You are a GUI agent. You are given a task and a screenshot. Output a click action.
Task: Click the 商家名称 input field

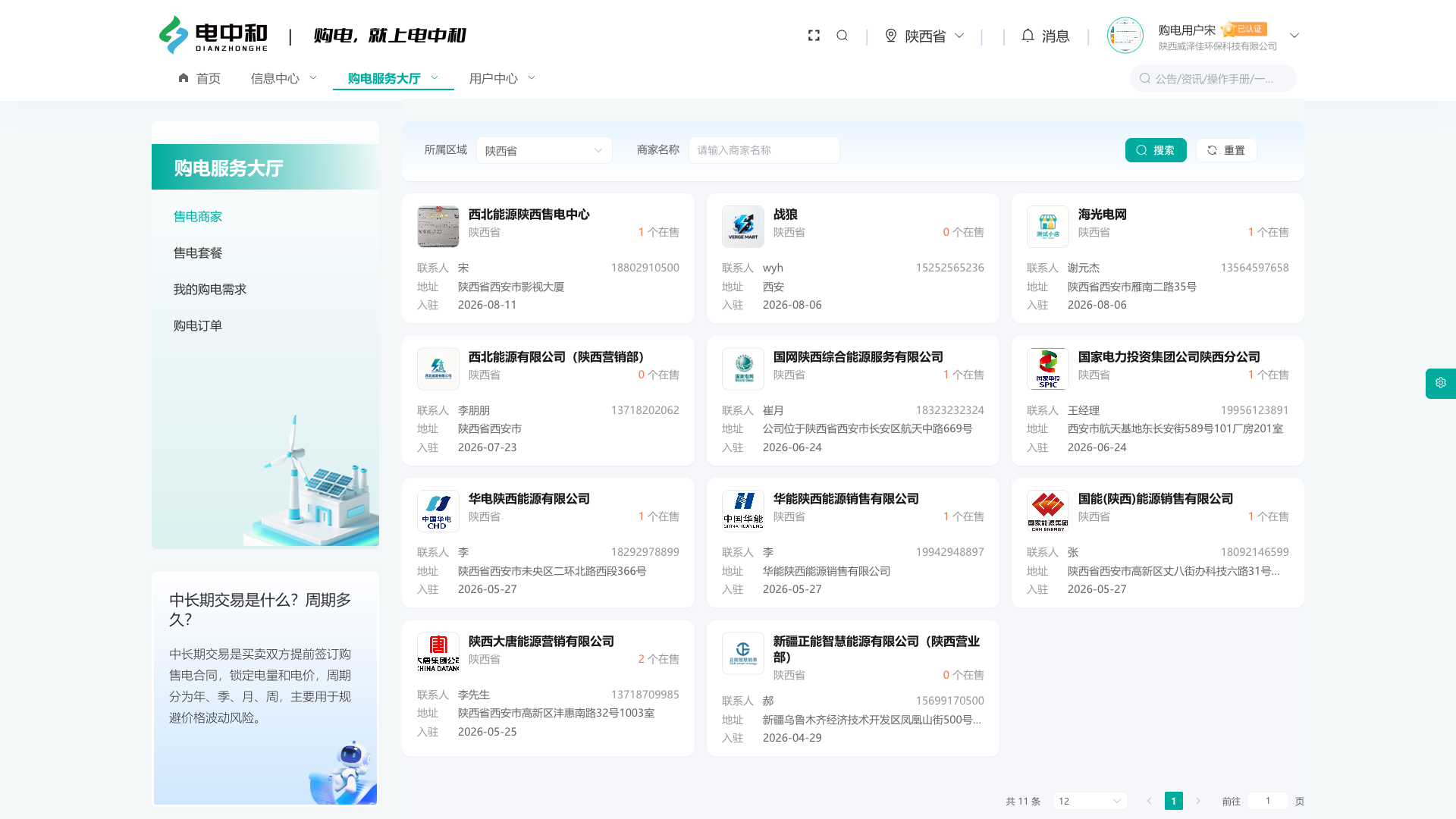click(x=764, y=150)
